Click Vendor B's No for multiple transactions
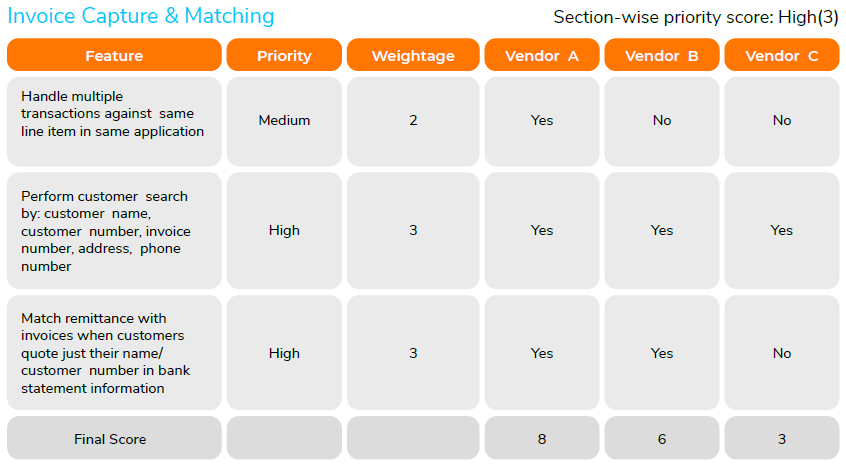 662,121
